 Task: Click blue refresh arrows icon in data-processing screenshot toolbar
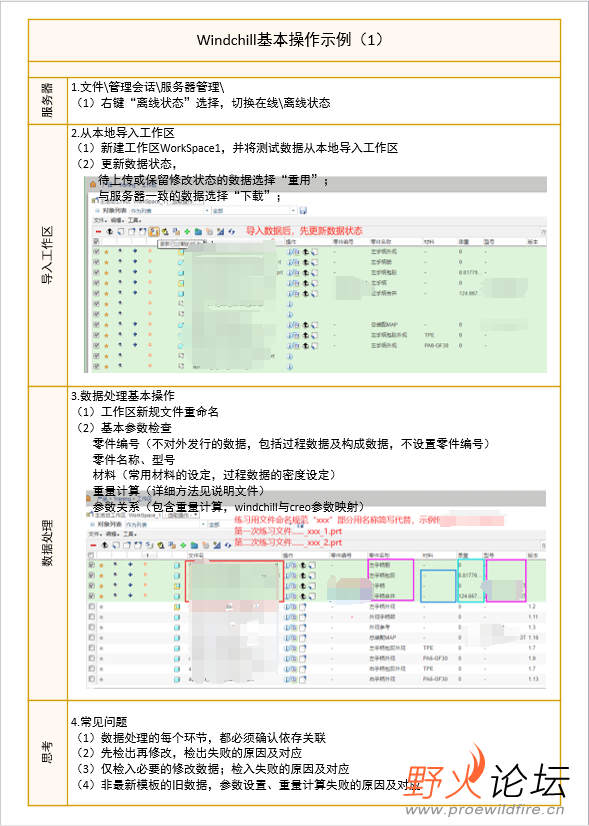pos(228,545)
